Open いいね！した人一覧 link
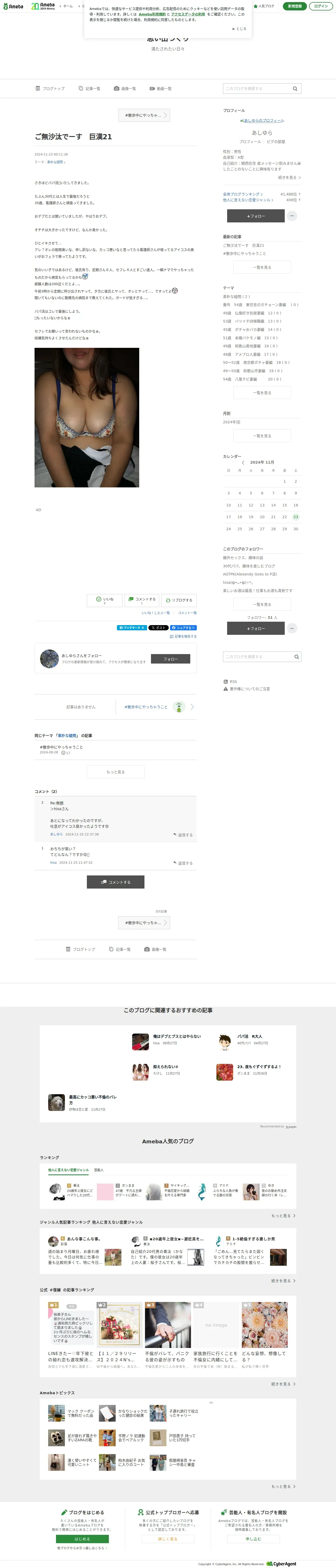Screen dimensions: 336x1568 (155, 613)
